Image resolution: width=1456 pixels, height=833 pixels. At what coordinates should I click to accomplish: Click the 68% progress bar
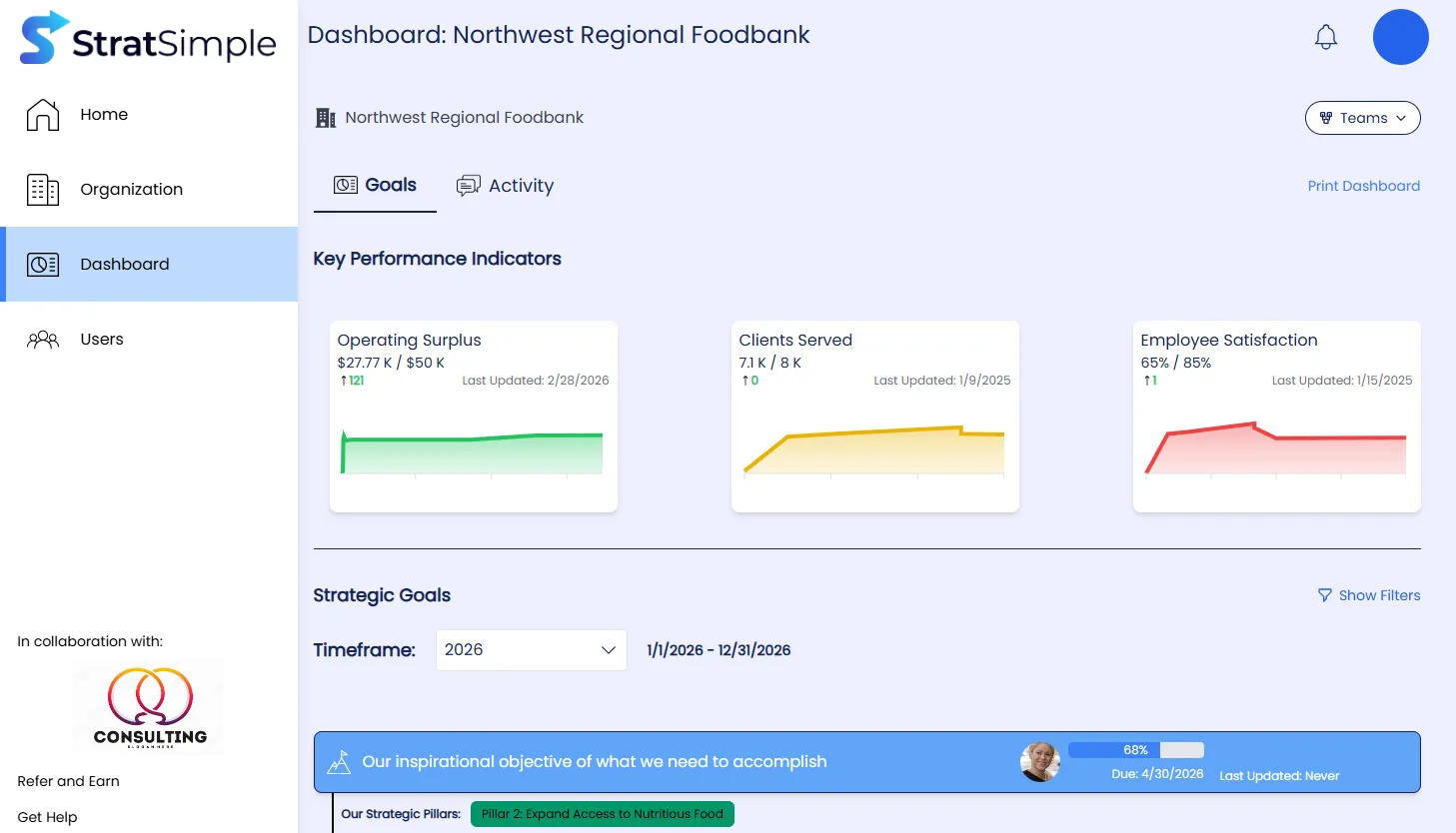pyautogui.click(x=1136, y=750)
